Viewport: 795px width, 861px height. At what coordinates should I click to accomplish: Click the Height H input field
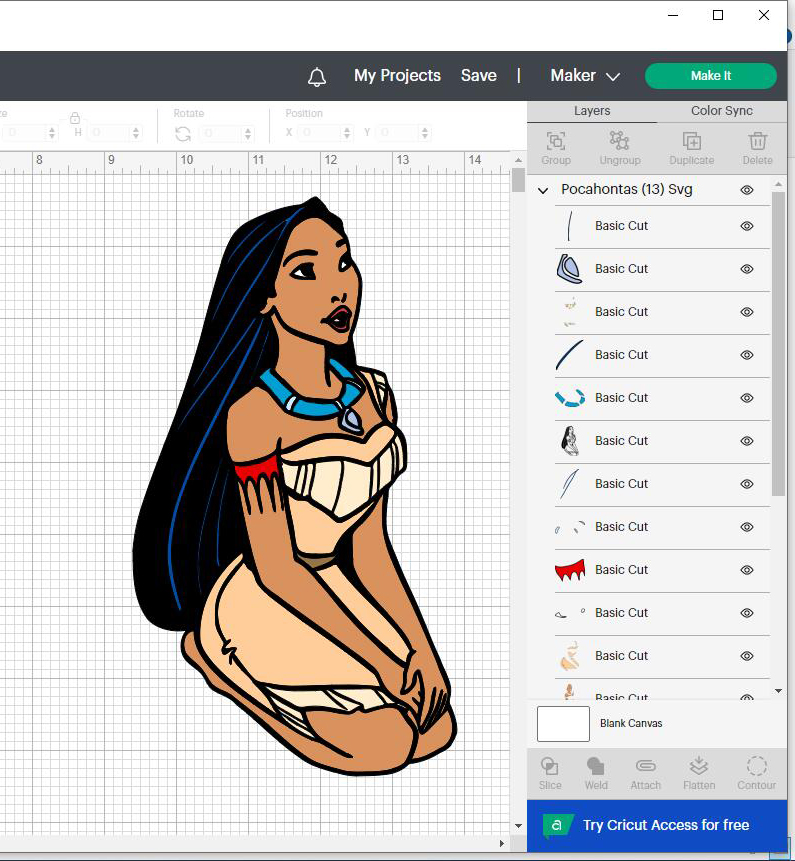click(109, 133)
